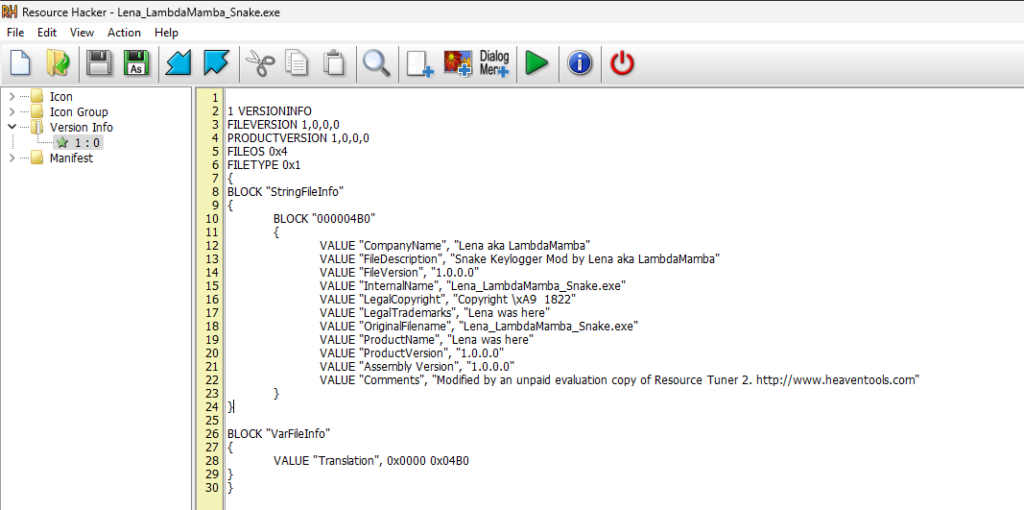Go to previous resource arrow icon
Image resolution: width=1024 pixels, height=510 pixels.
(178, 63)
